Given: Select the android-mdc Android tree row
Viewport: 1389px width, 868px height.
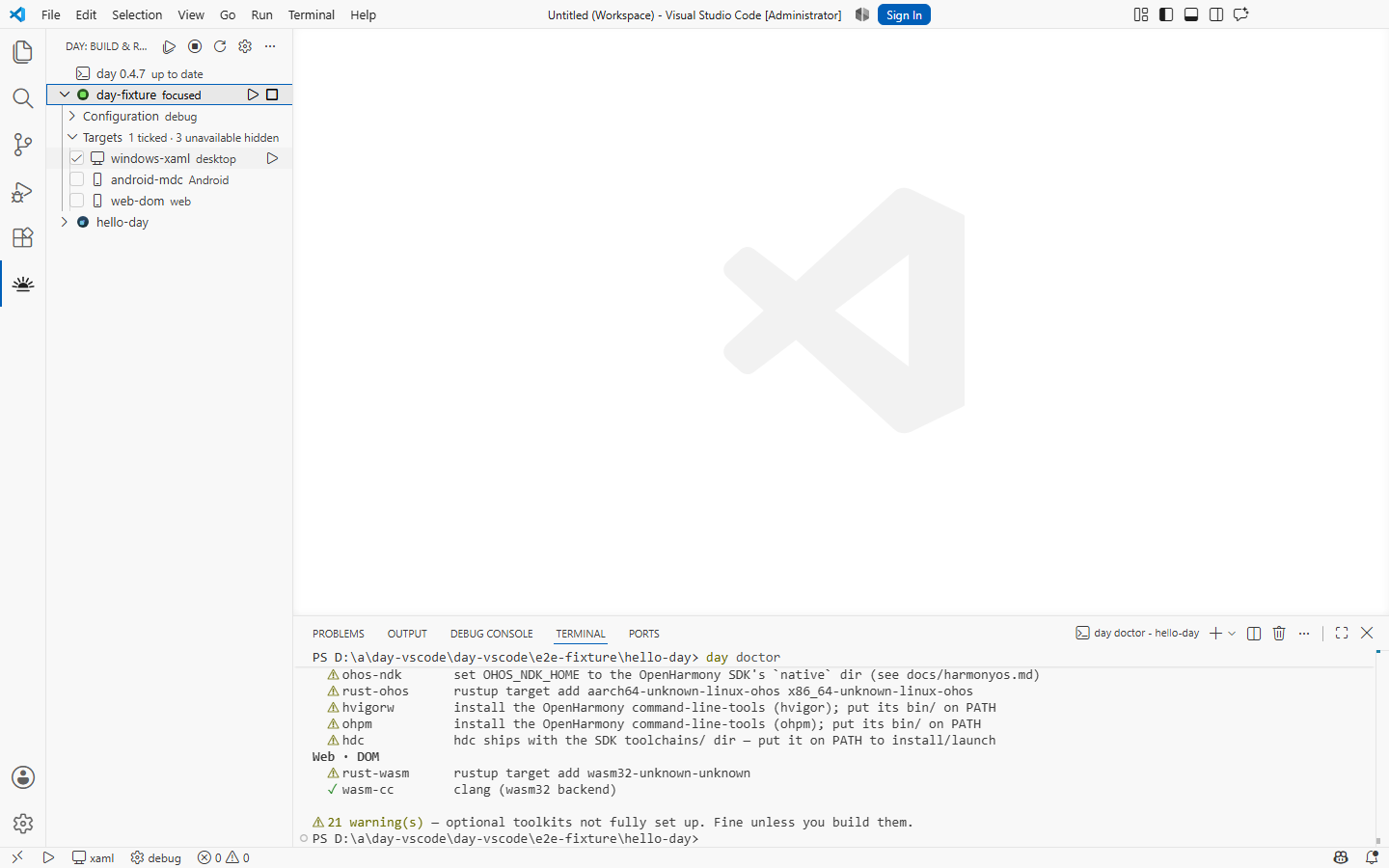Looking at the screenshot, I should [170, 179].
